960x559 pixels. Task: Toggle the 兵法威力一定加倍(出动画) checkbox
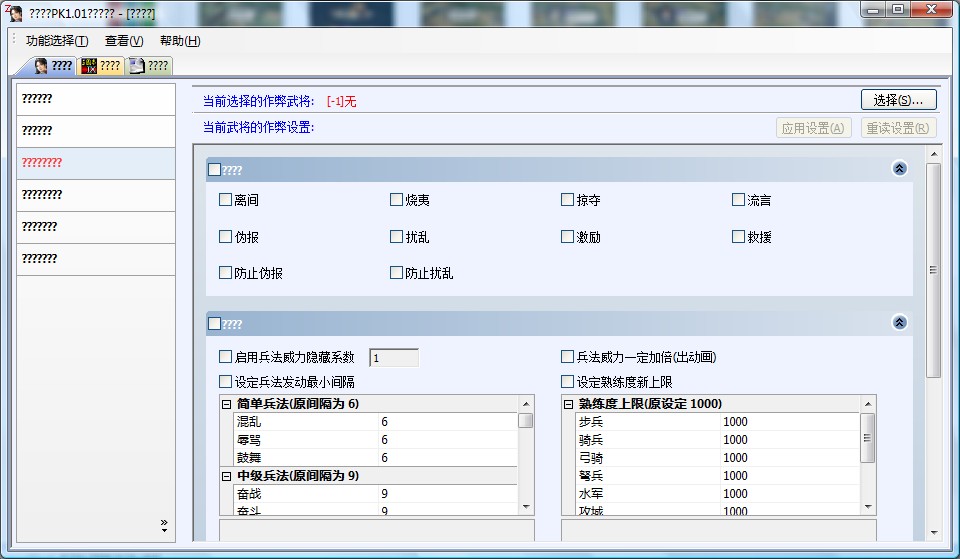tap(568, 357)
